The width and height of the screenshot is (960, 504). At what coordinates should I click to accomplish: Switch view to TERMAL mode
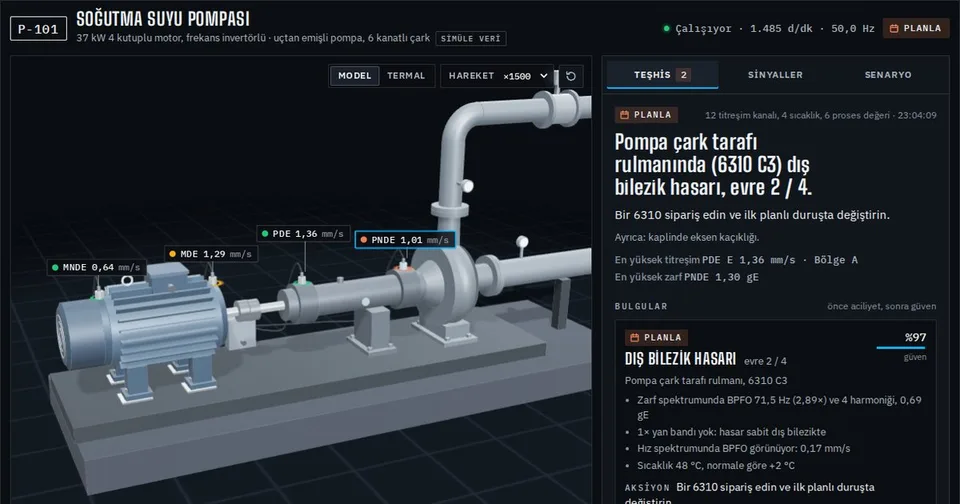click(x=406, y=76)
